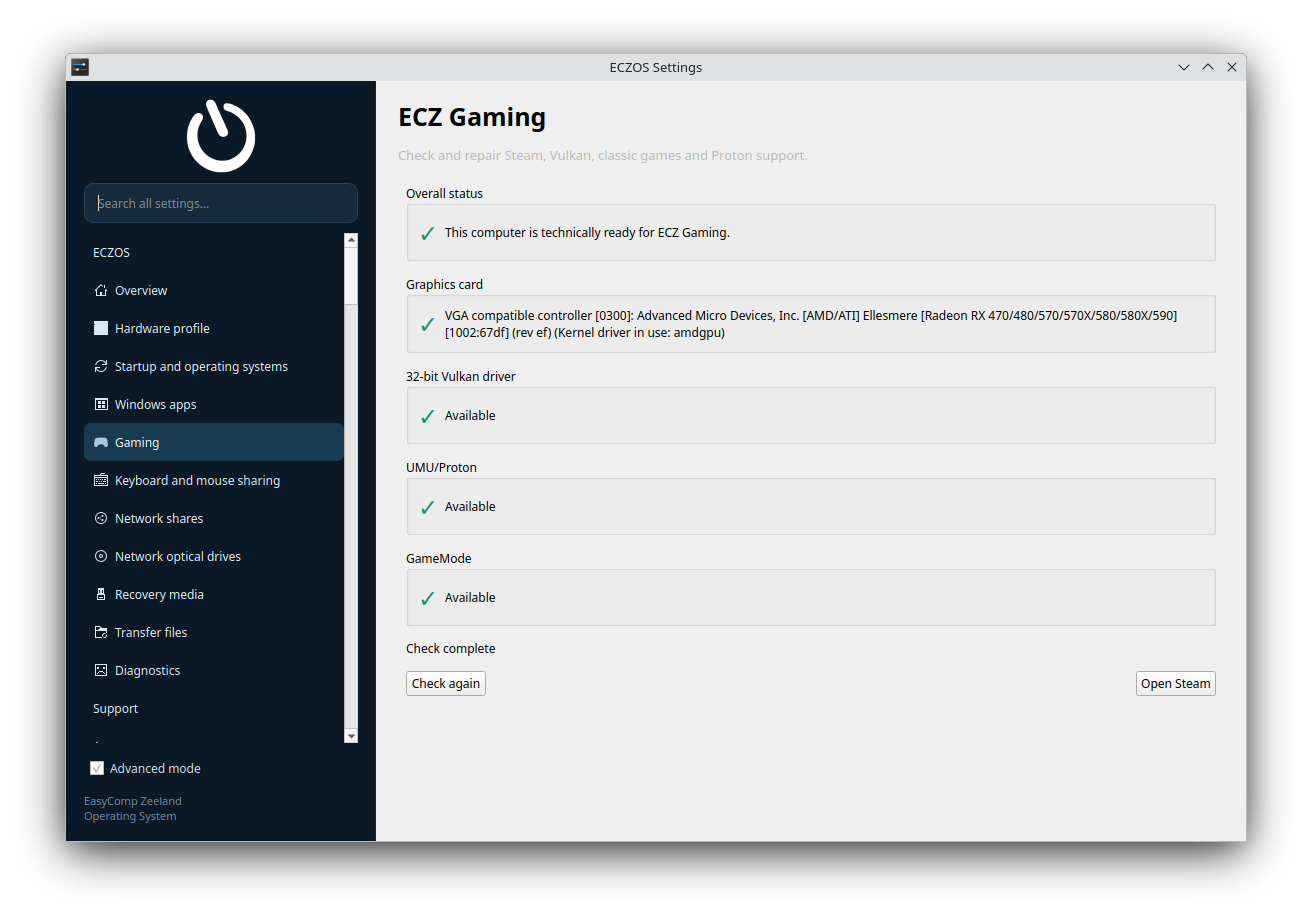Select Keyboard and mouse sharing
1312x919 pixels.
(214, 481)
